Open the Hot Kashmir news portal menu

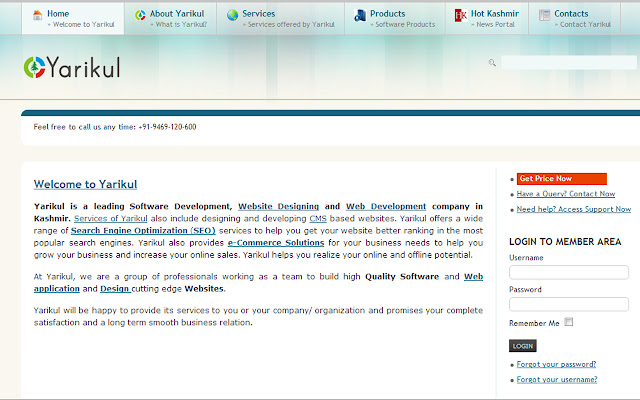coord(487,18)
